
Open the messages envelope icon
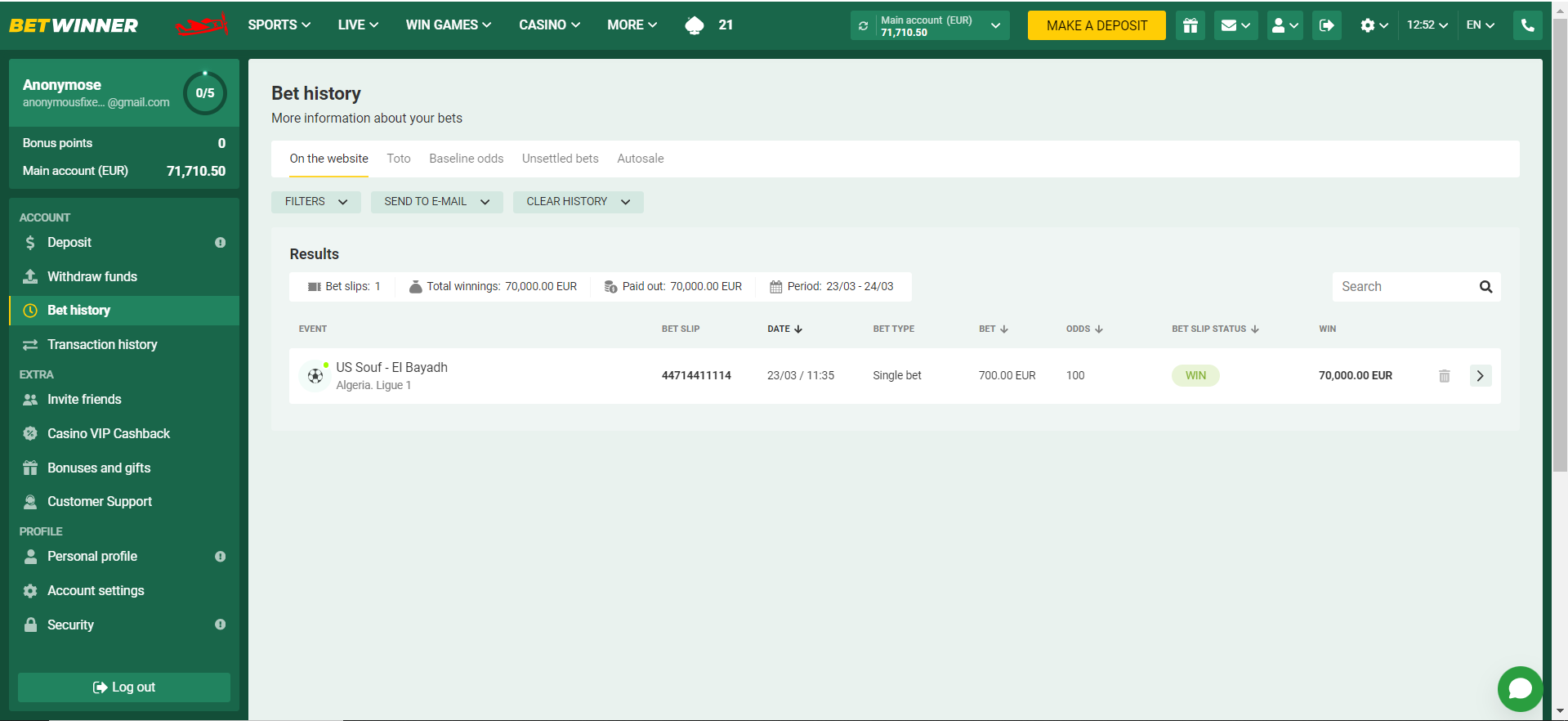pyautogui.click(x=1235, y=25)
